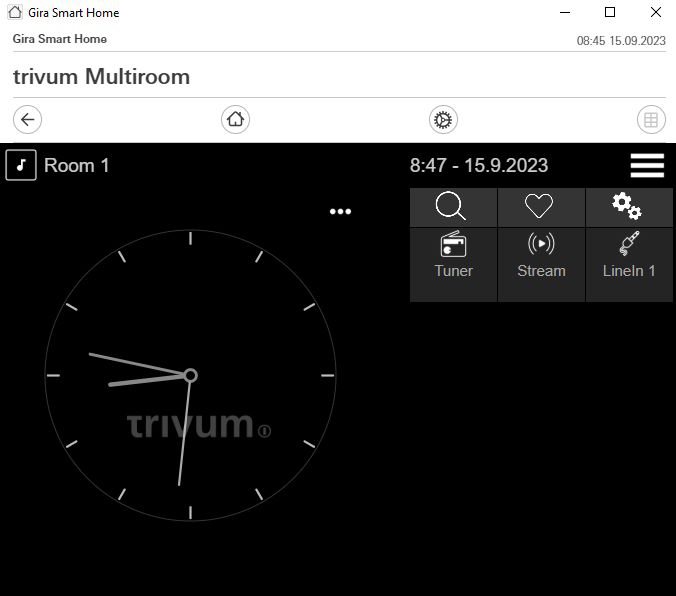Select the LineIn 1 source

pos(629,264)
